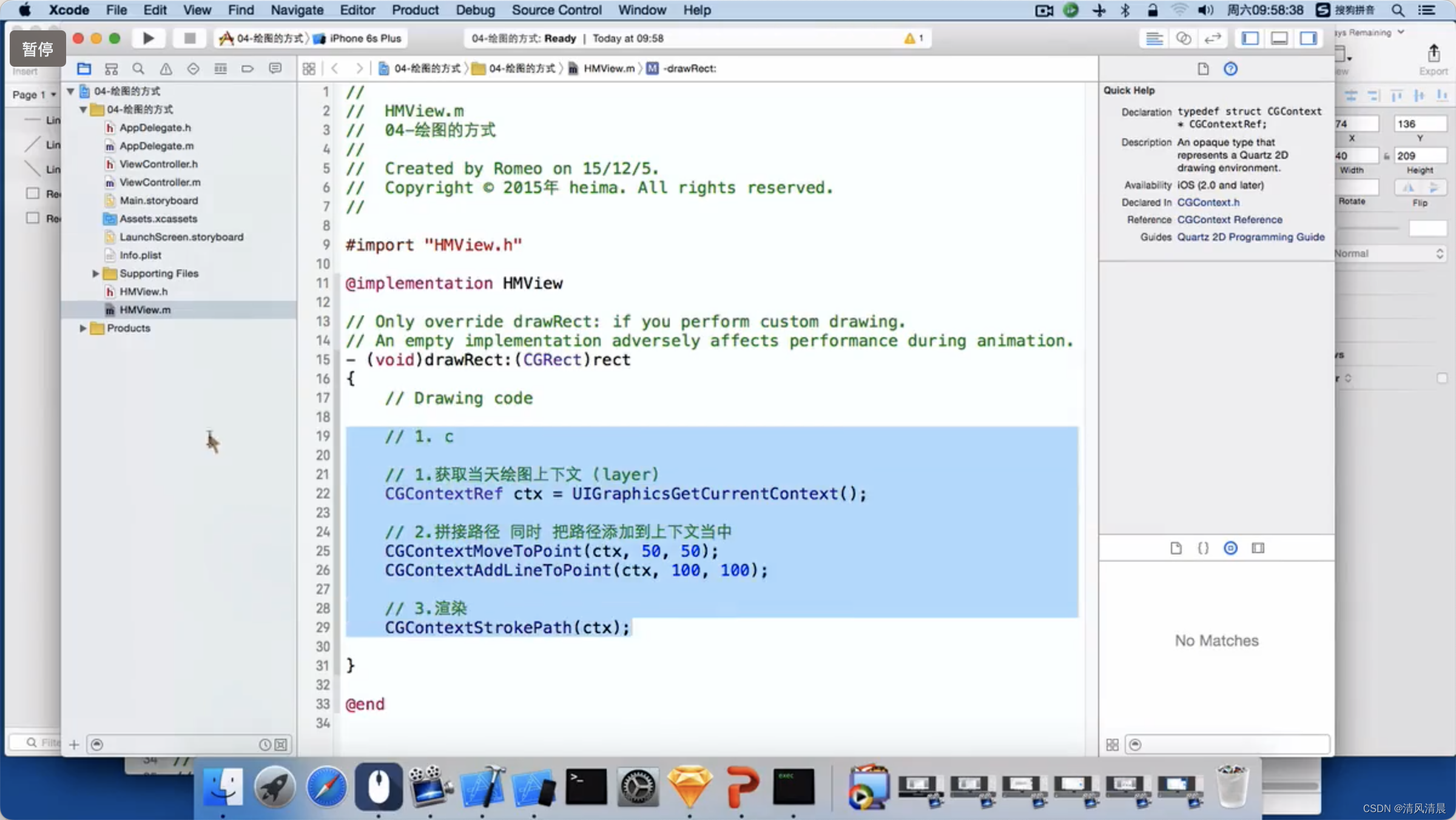Open Safari from the Dock
The image size is (1456, 820).
[x=326, y=787]
